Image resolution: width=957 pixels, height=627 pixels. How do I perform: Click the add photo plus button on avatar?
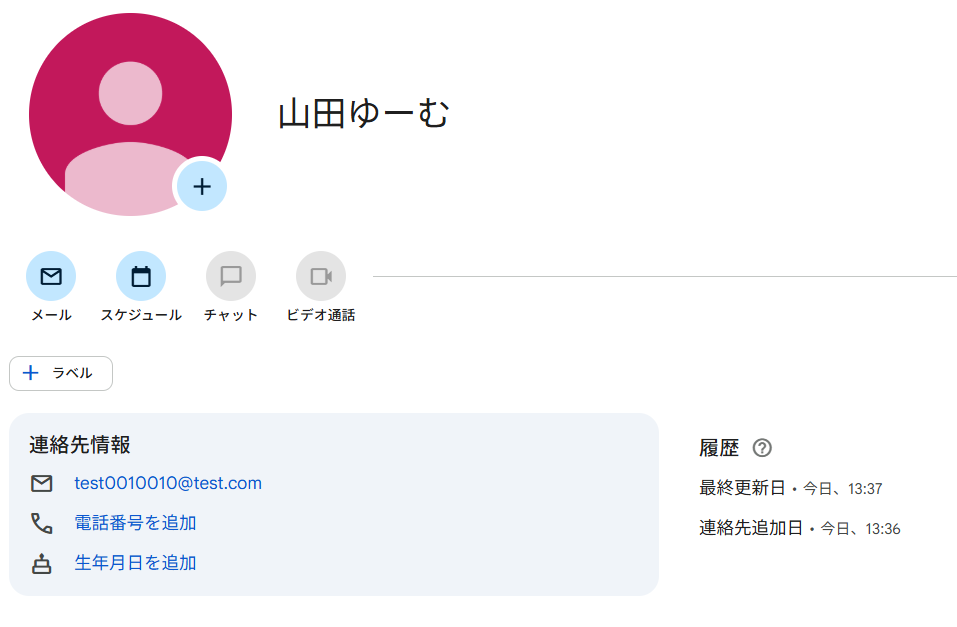pos(202,186)
